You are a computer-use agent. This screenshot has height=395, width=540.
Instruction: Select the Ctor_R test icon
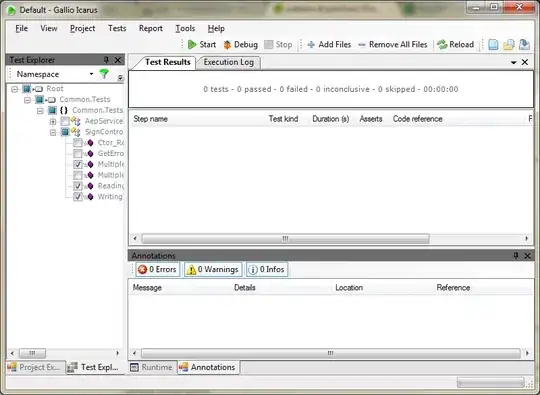90,143
